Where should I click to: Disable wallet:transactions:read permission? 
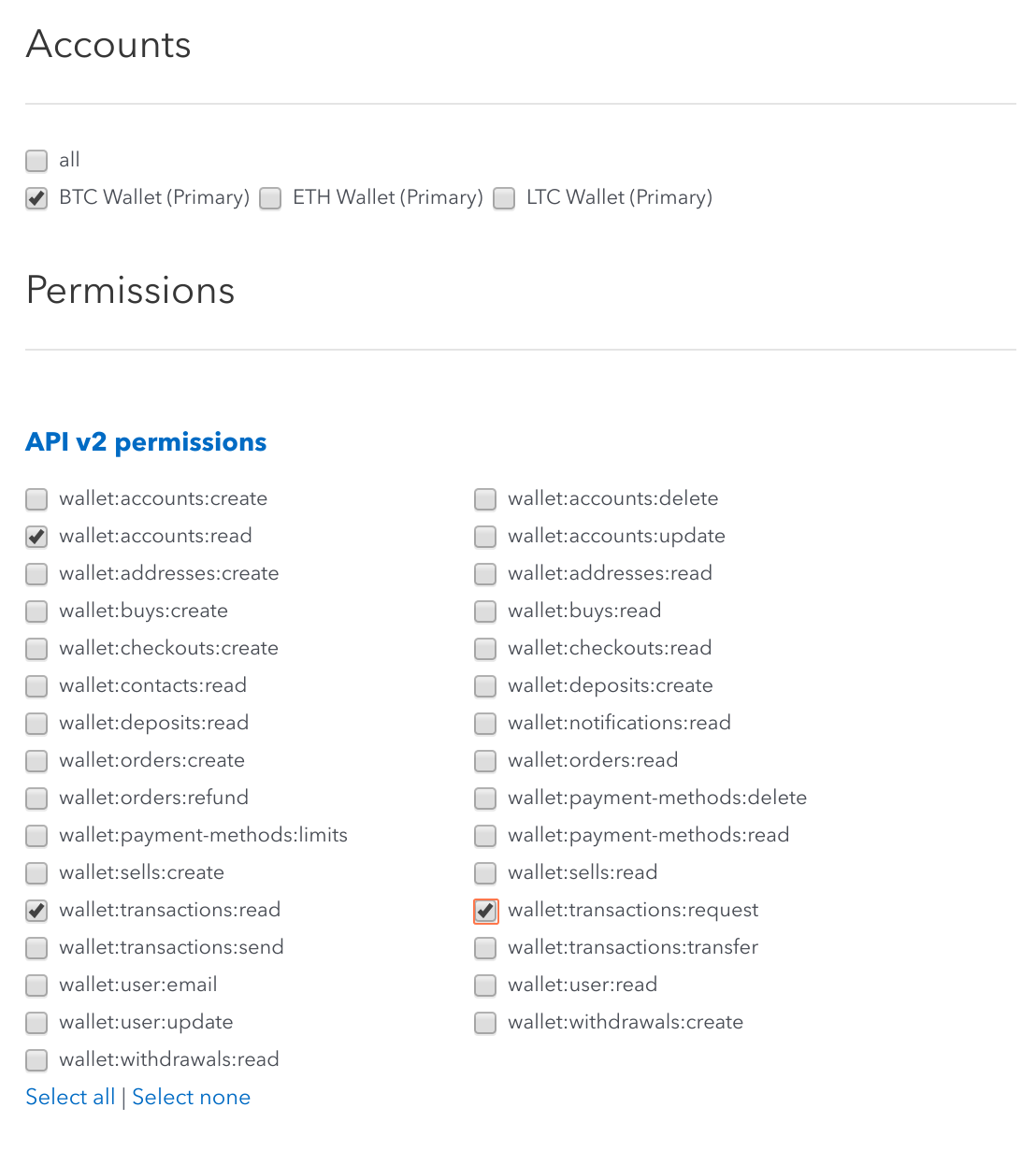pos(36,911)
